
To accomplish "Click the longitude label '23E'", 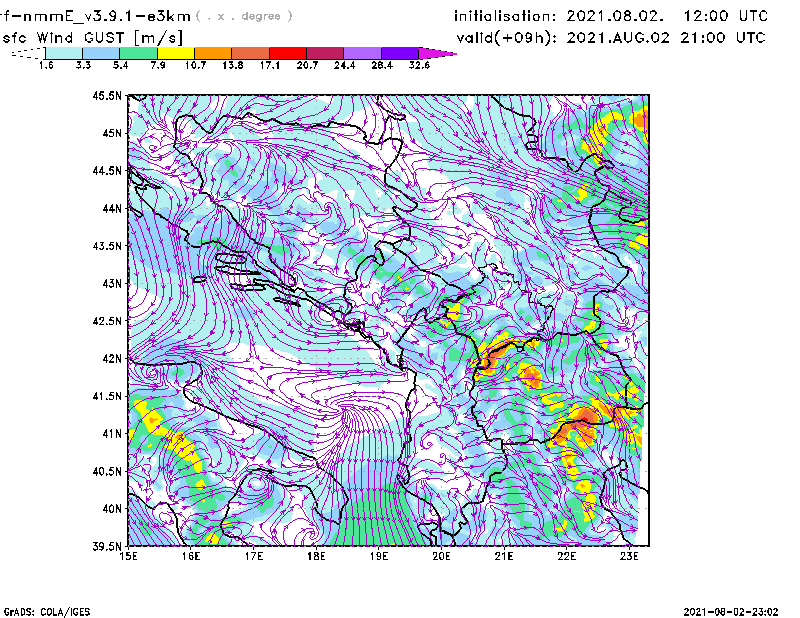I will (629, 556).
